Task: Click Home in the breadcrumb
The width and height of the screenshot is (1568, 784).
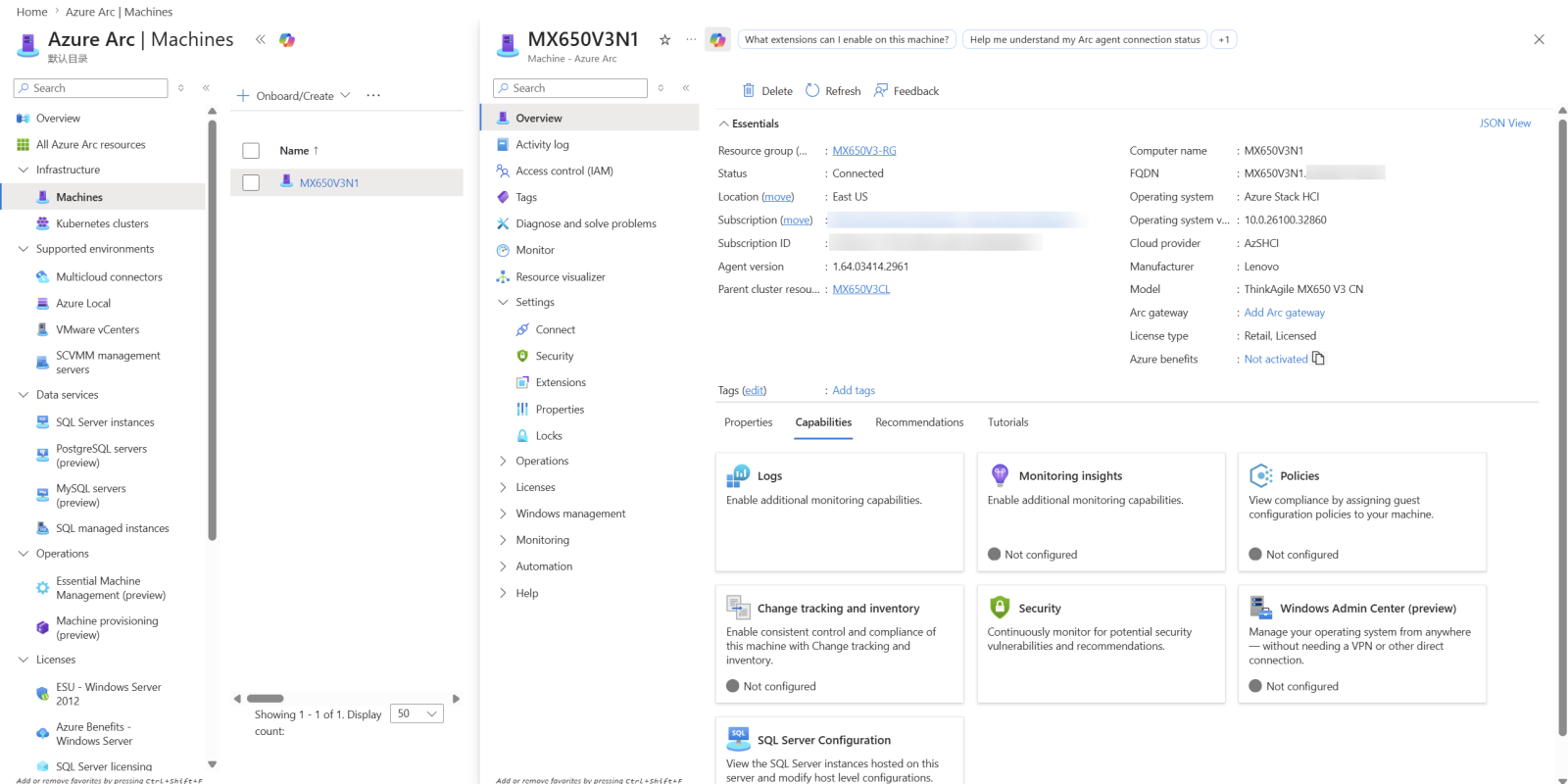Action: (x=31, y=12)
